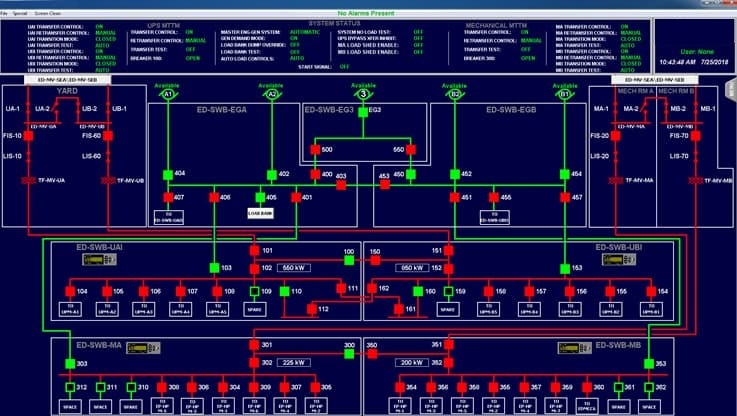Toggle tie breaker 300 in ED-SWB-MA
737x416 pixels.
coord(349,353)
